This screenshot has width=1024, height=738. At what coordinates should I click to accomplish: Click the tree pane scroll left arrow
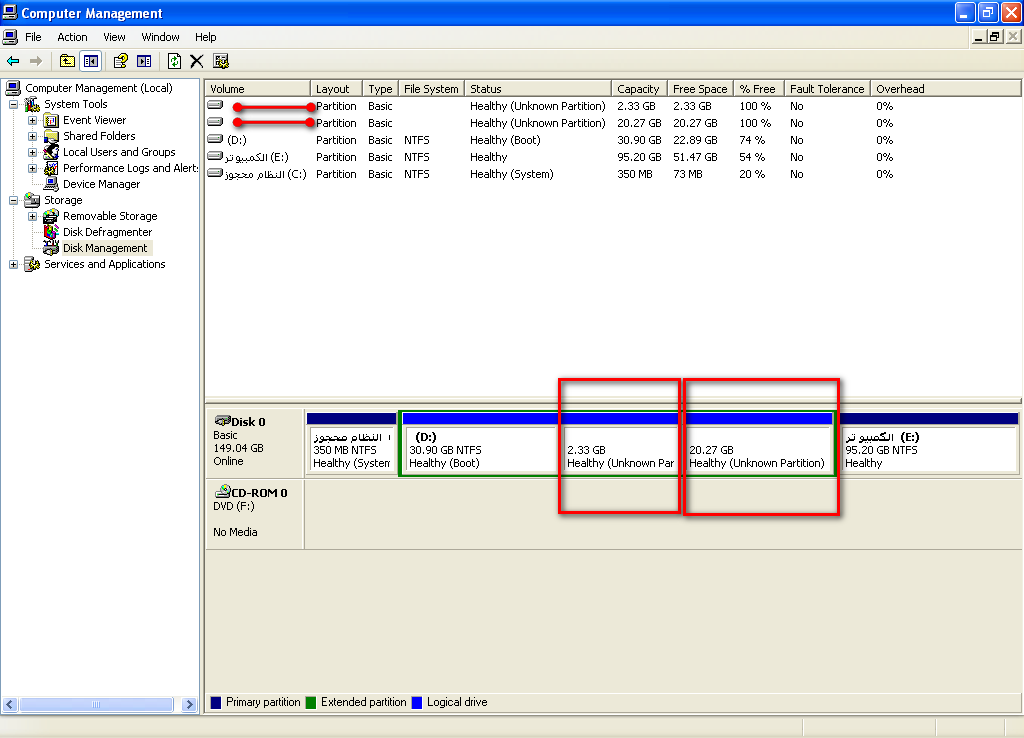point(10,704)
